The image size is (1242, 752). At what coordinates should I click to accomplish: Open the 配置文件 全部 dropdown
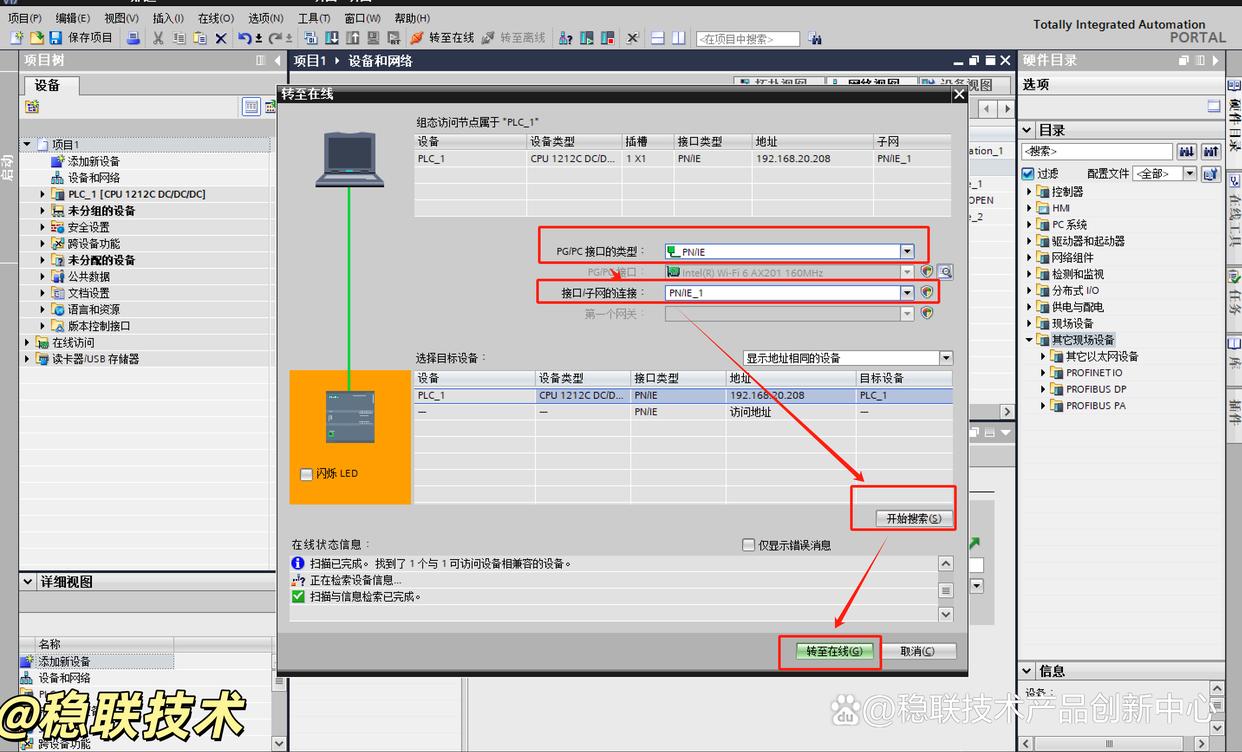1189,174
